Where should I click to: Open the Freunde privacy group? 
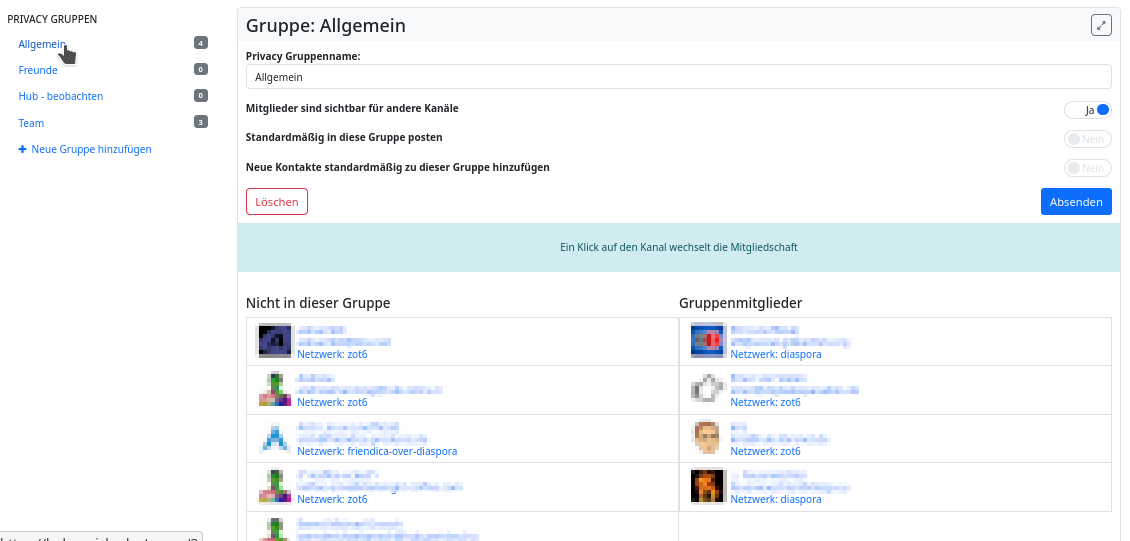tap(38, 70)
